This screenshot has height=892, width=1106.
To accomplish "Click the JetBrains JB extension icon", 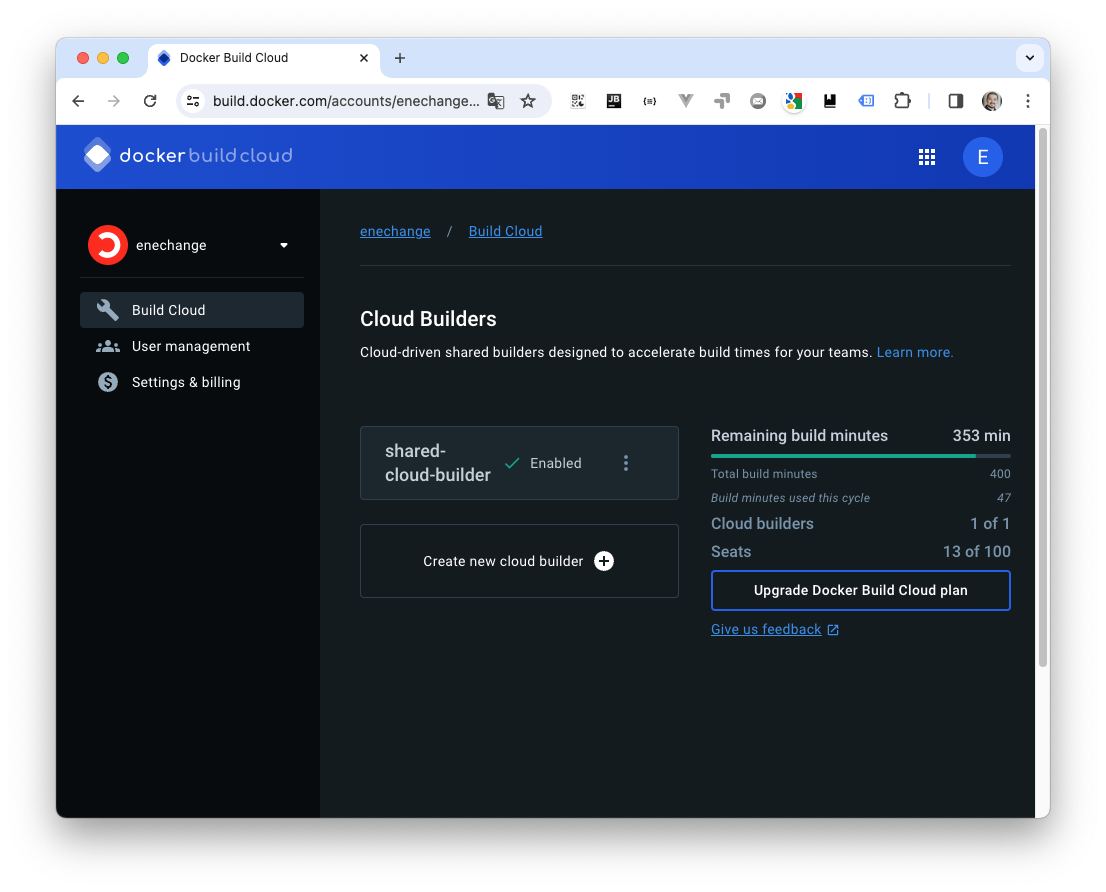I will [x=614, y=101].
